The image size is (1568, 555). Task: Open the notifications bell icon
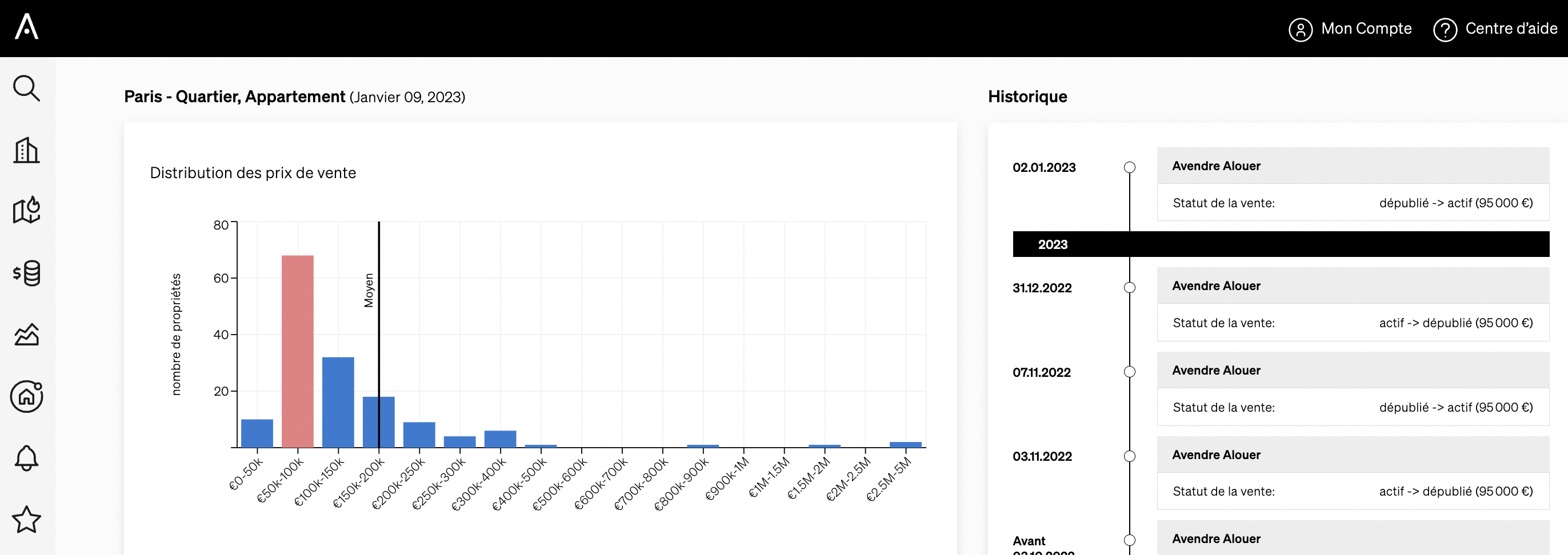(27, 459)
